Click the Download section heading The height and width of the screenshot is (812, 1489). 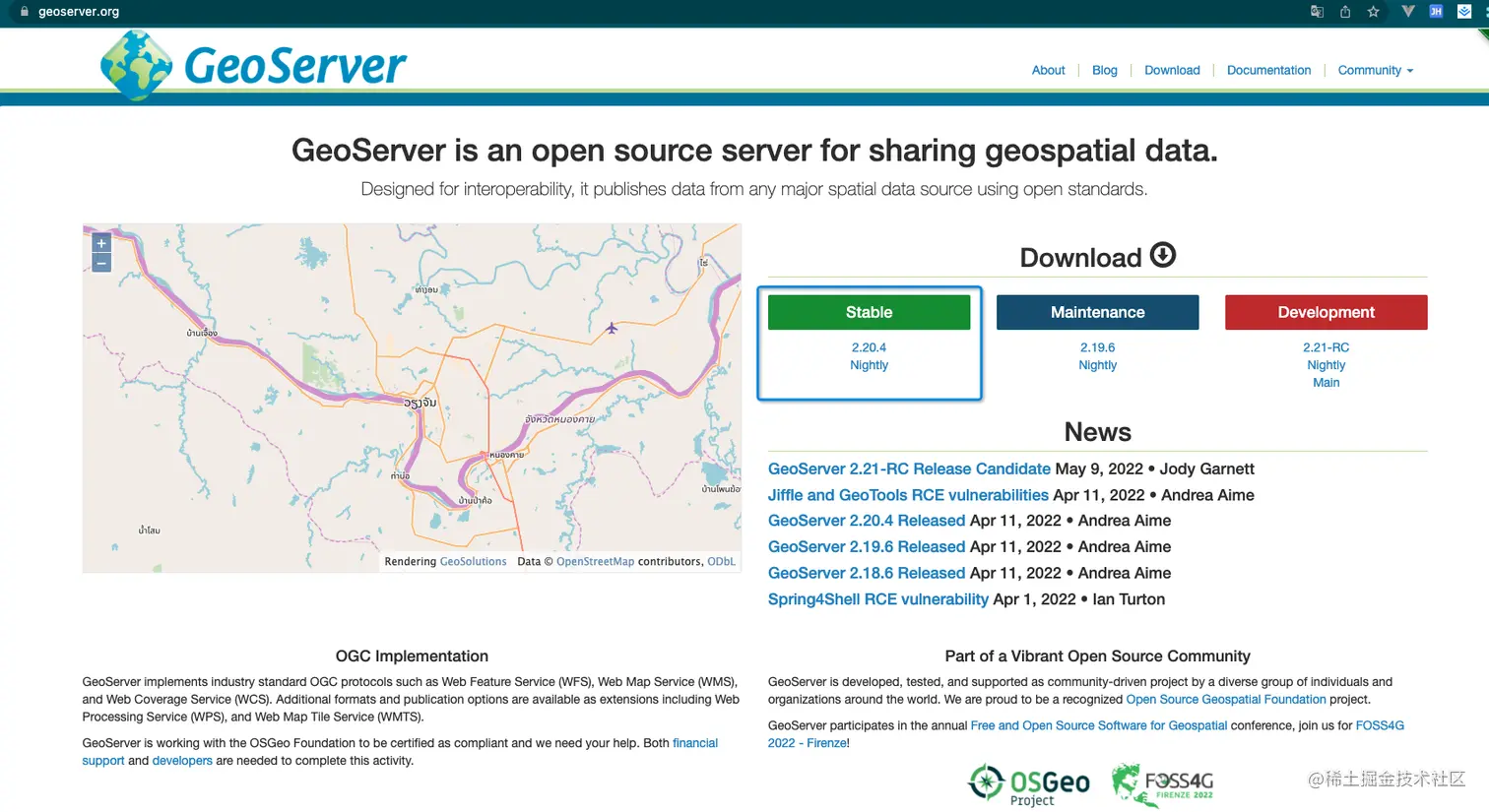click(x=1080, y=258)
